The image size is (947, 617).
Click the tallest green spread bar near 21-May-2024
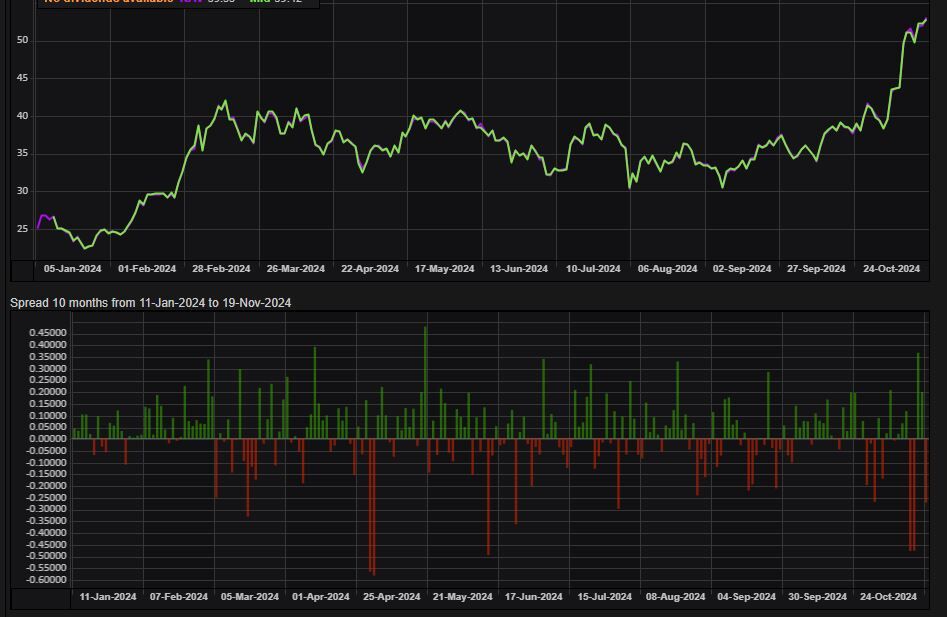click(426, 382)
